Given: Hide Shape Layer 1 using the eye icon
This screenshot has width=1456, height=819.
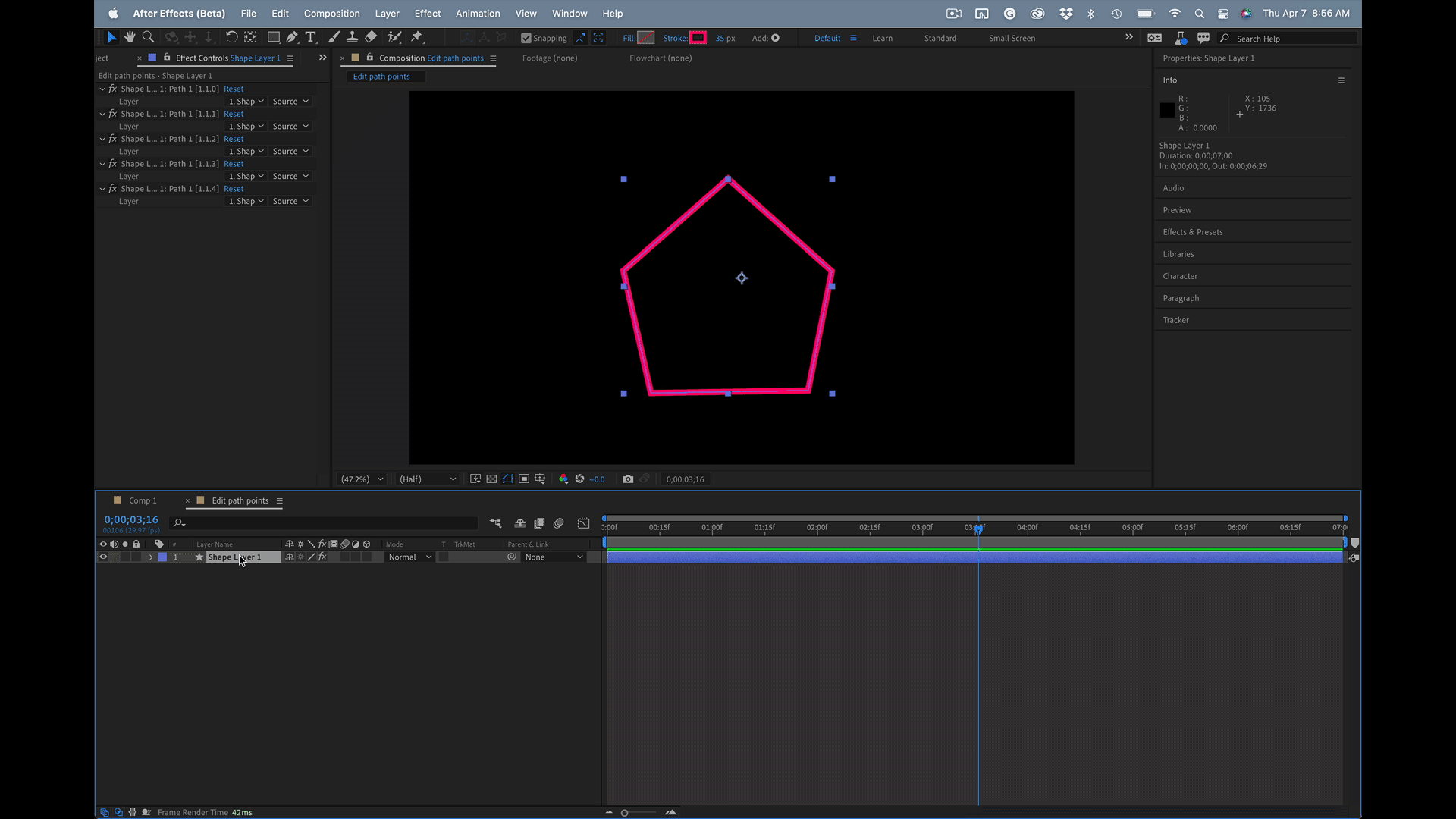Looking at the screenshot, I should [x=103, y=557].
